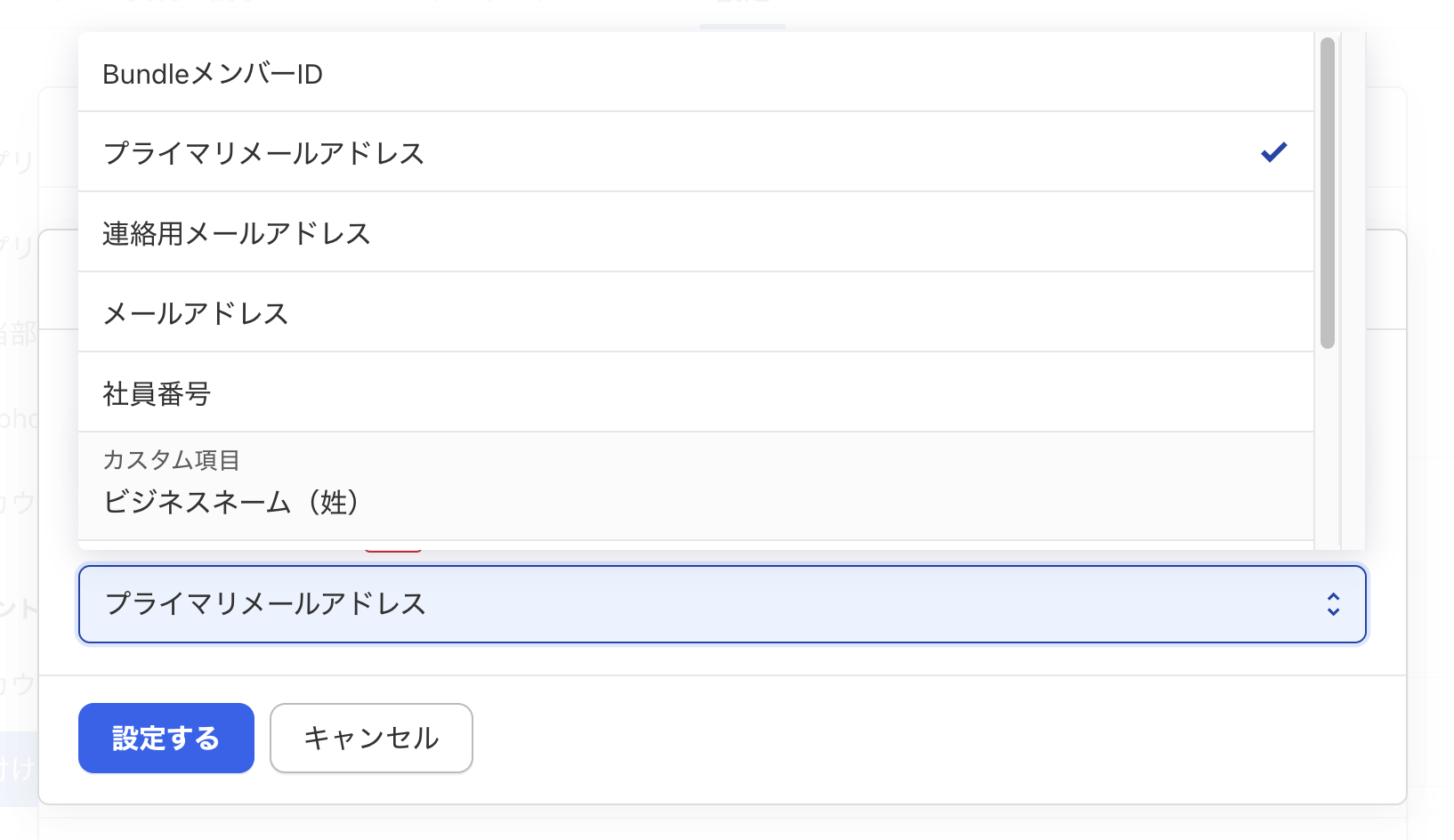Click blank space right of 社員番号 text
This screenshot has width=1454, height=840.
click(712, 393)
